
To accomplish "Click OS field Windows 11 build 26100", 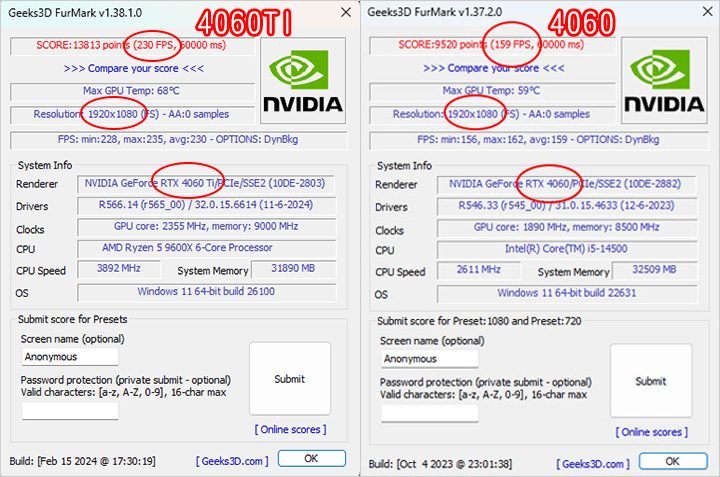I will tap(207, 292).
